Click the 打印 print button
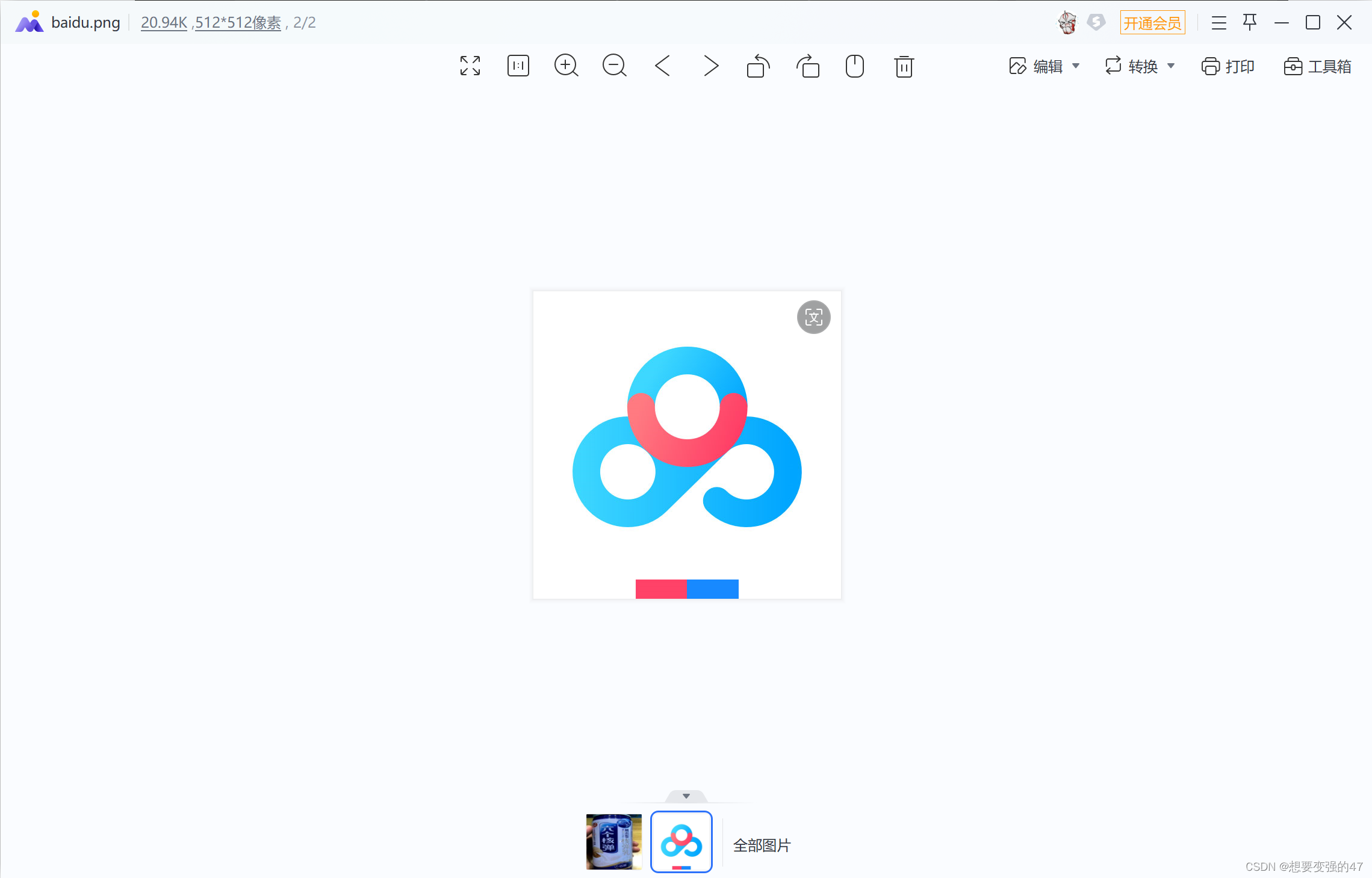The image size is (1372, 878). 1228,66
